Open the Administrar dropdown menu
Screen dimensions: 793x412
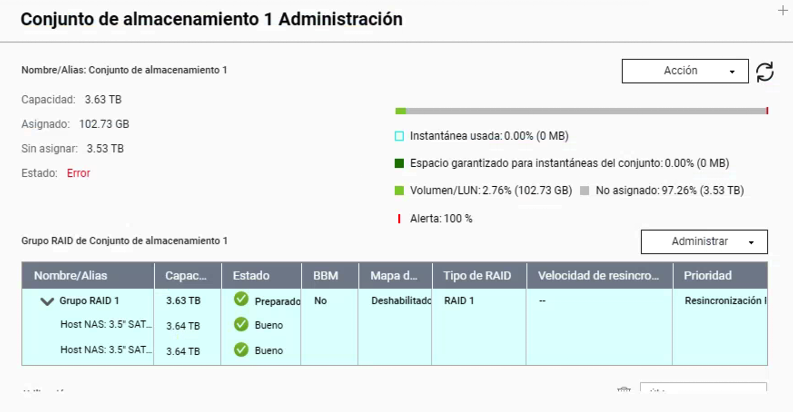[704, 242]
